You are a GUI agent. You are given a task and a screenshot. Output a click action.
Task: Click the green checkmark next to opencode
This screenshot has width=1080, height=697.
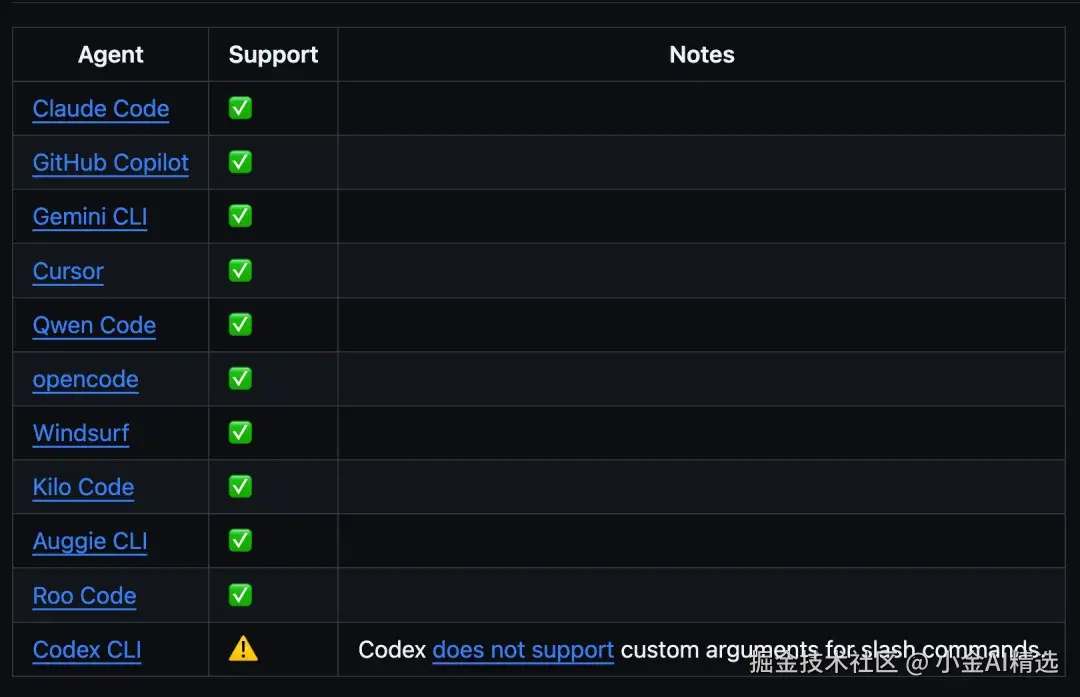click(240, 378)
